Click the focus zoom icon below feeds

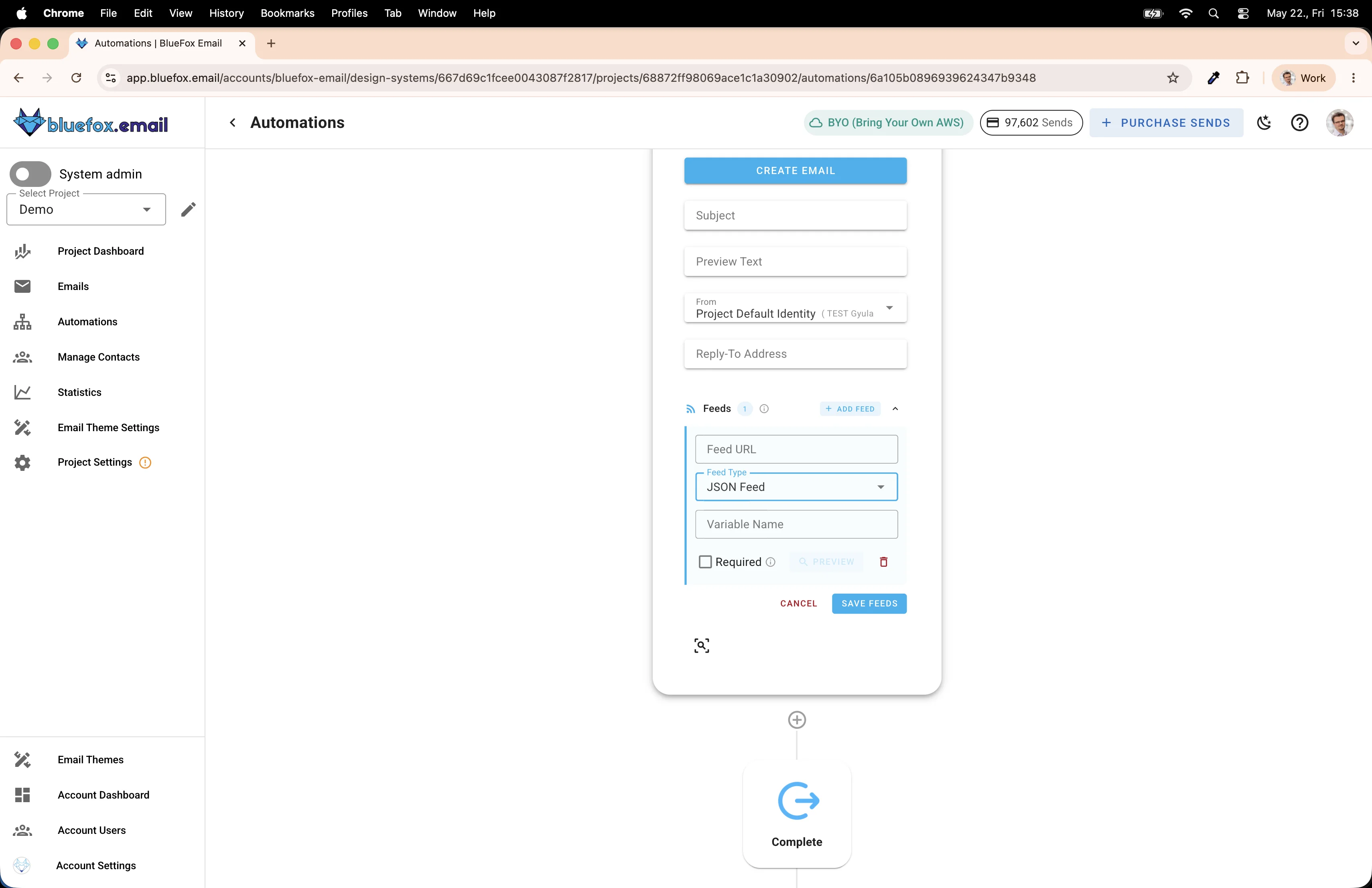[x=702, y=645]
